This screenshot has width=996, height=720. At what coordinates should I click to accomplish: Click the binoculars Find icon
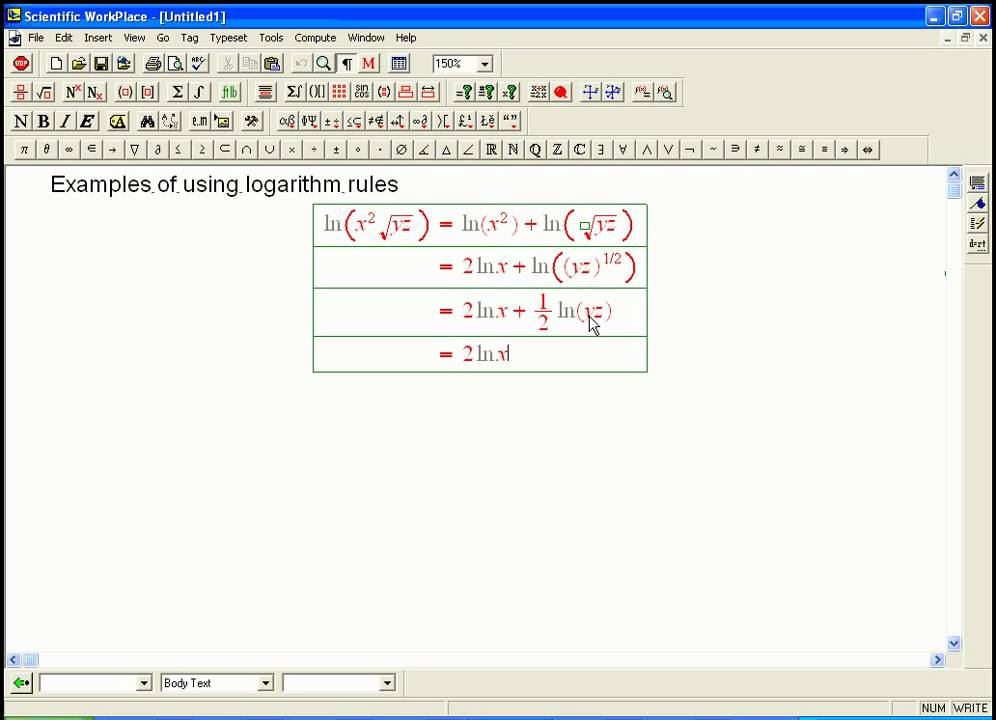[x=147, y=121]
